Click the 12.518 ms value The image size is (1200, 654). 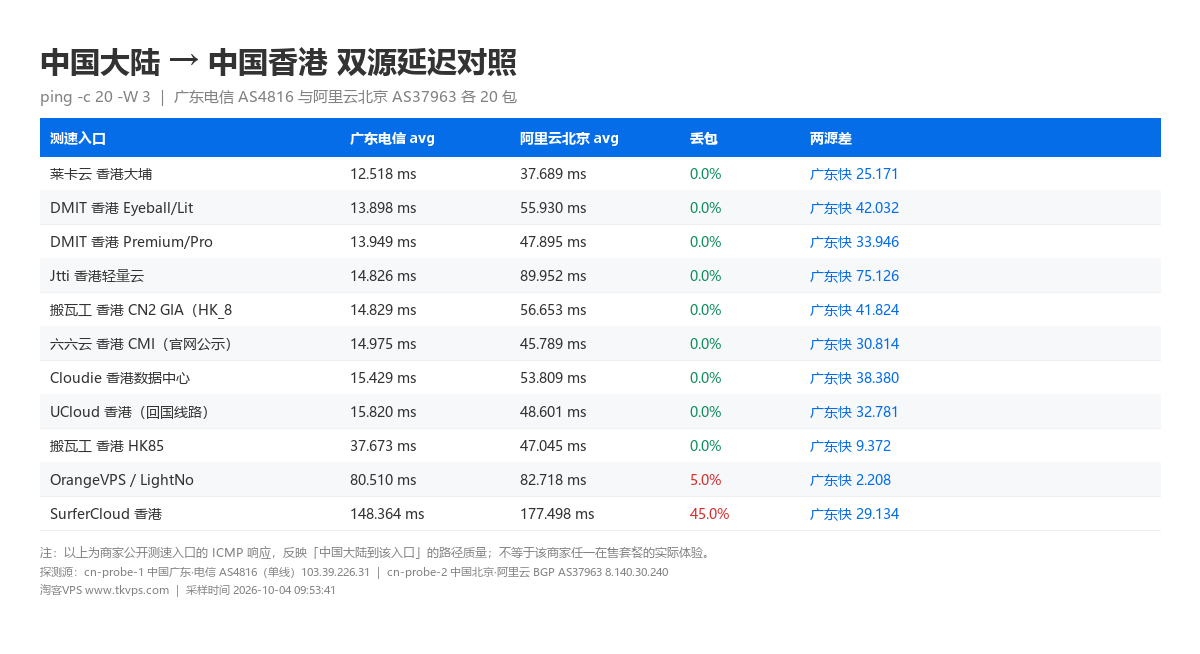383,174
